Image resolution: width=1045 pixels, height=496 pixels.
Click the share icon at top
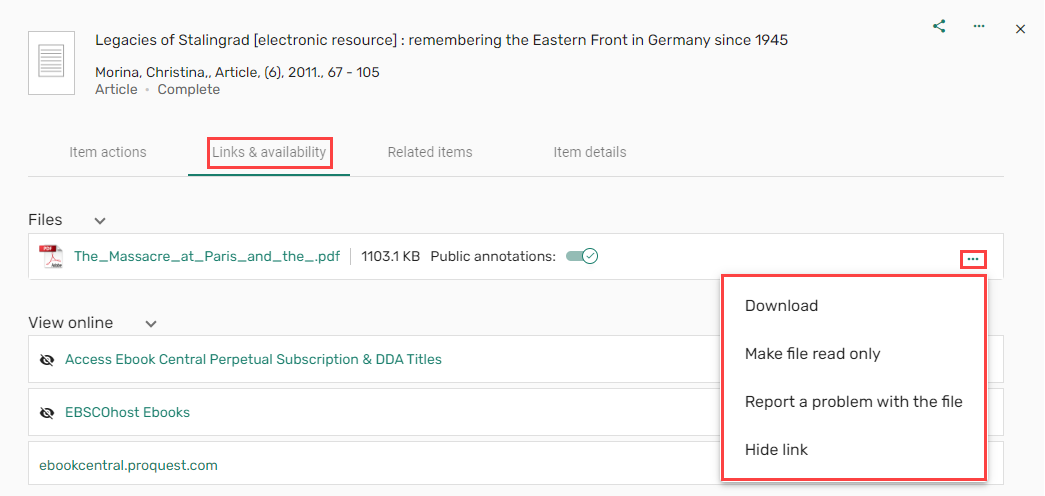[939, 27]
